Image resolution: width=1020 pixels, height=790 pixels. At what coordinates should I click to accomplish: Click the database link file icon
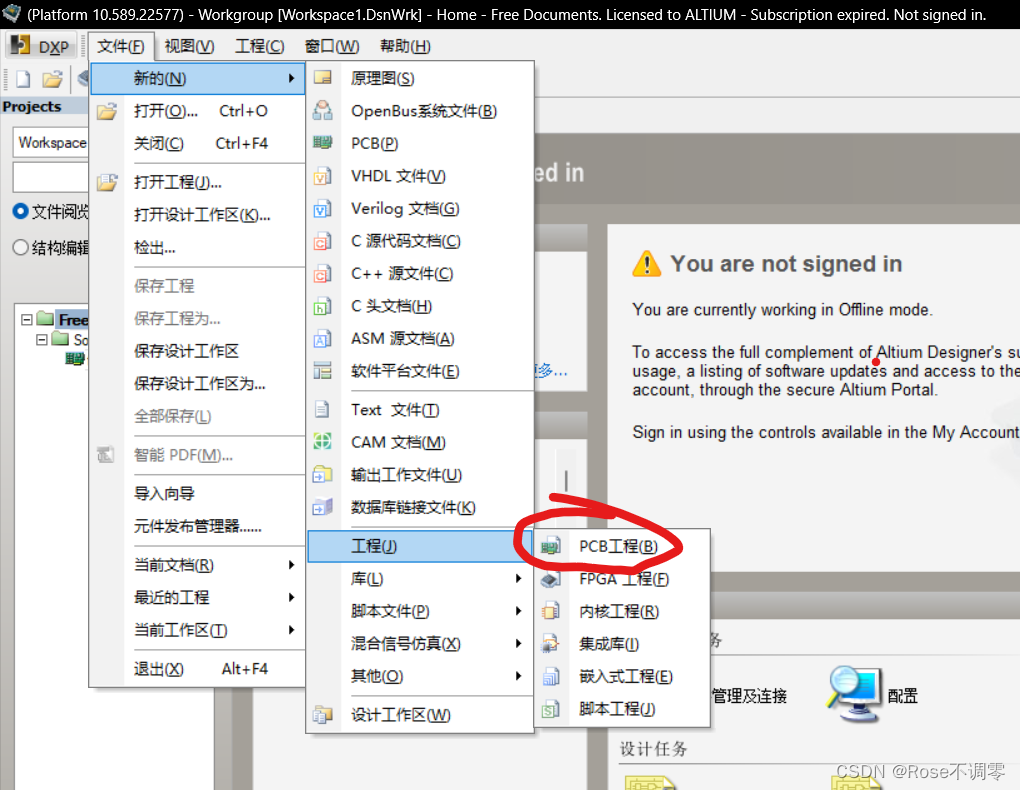click(x=323, y=507)
